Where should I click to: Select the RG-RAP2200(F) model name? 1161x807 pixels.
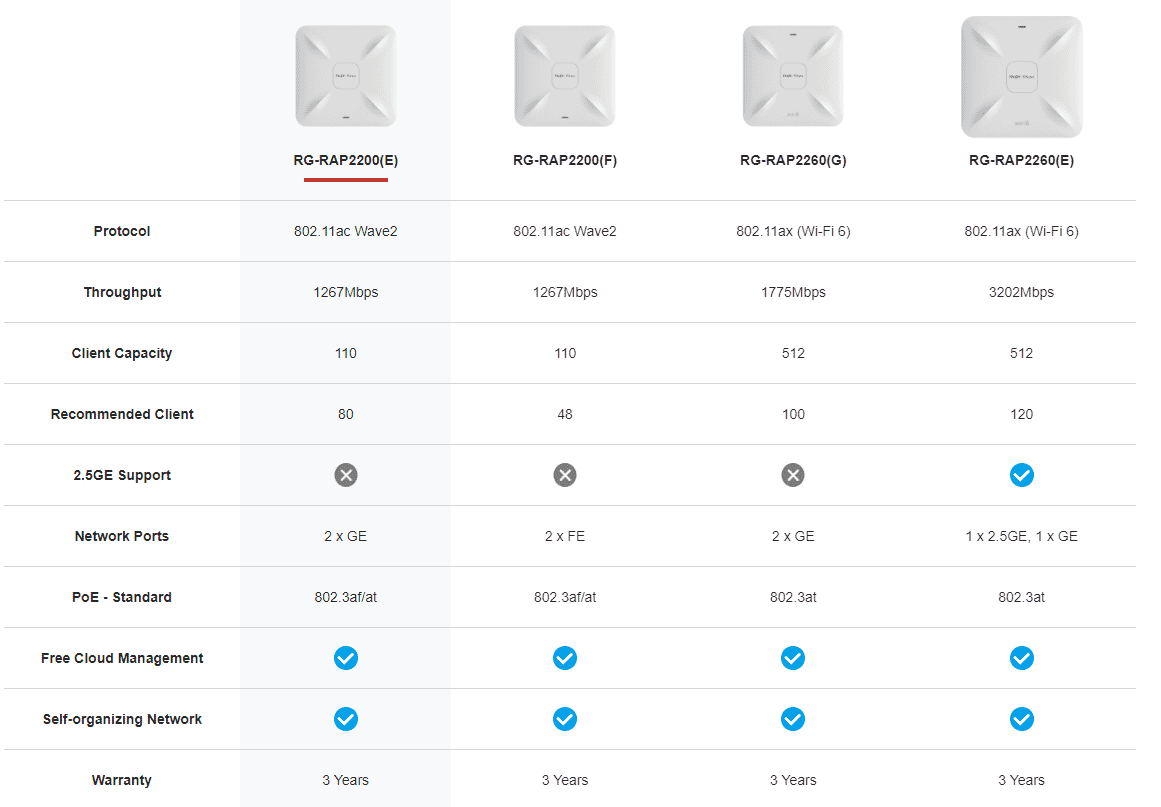click(x=564, y=160)
